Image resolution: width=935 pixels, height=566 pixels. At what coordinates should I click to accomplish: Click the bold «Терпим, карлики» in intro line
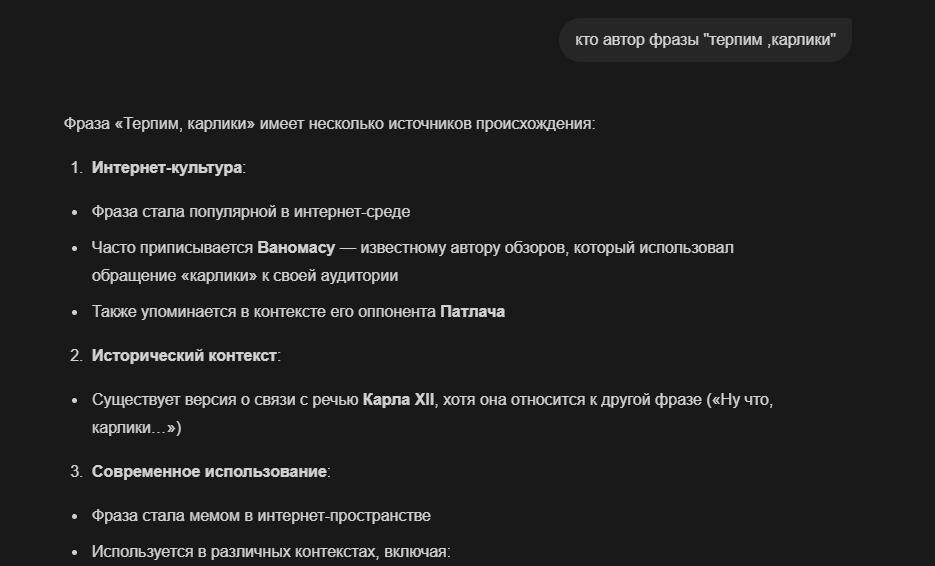[x=186, y=124]
